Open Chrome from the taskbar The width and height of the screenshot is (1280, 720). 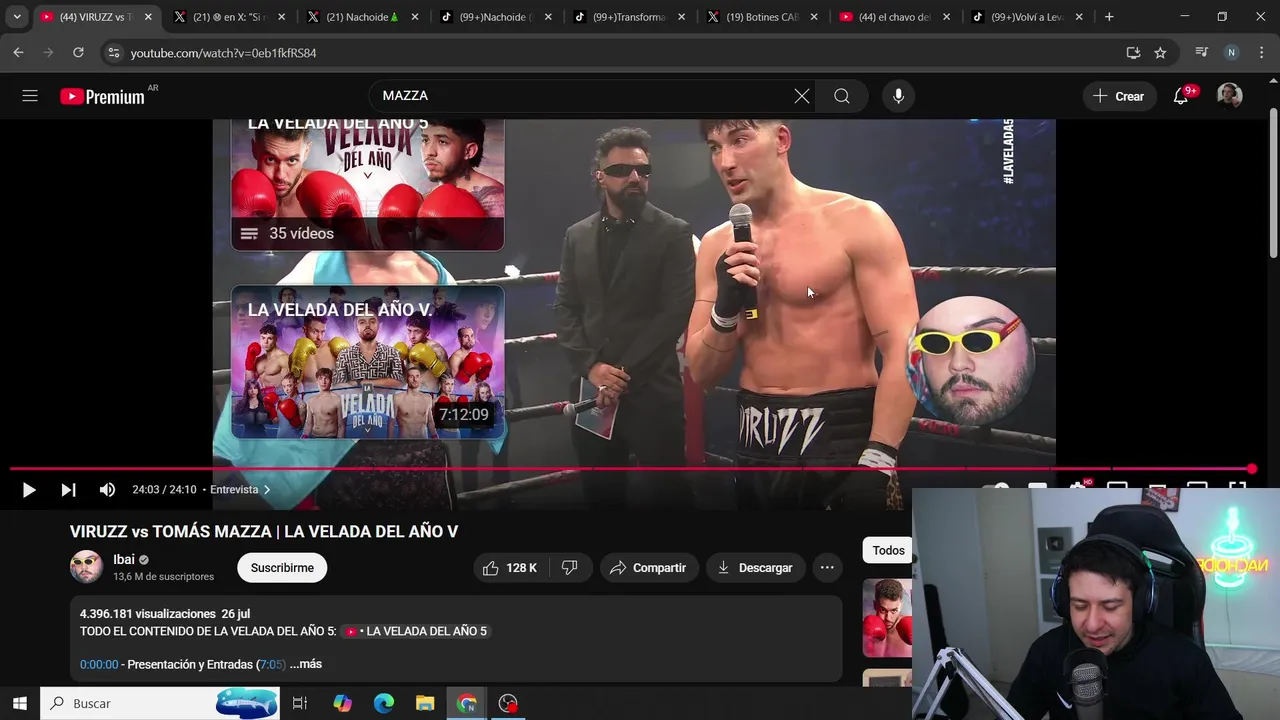pyautogui.click(x=467, y=703)
